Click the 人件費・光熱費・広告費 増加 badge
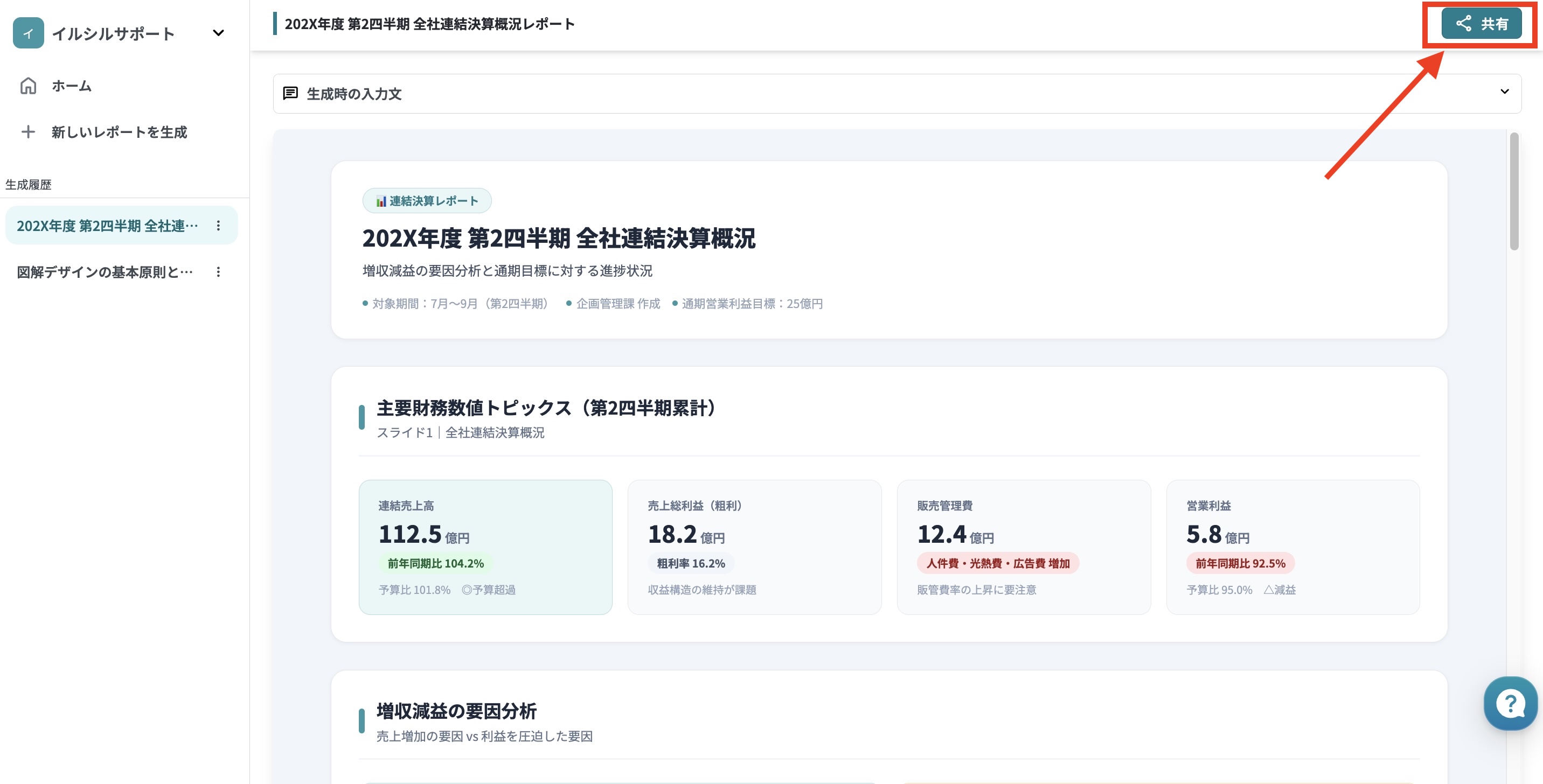The height and width of the screenshot is (784, 1543). point(998,563)
